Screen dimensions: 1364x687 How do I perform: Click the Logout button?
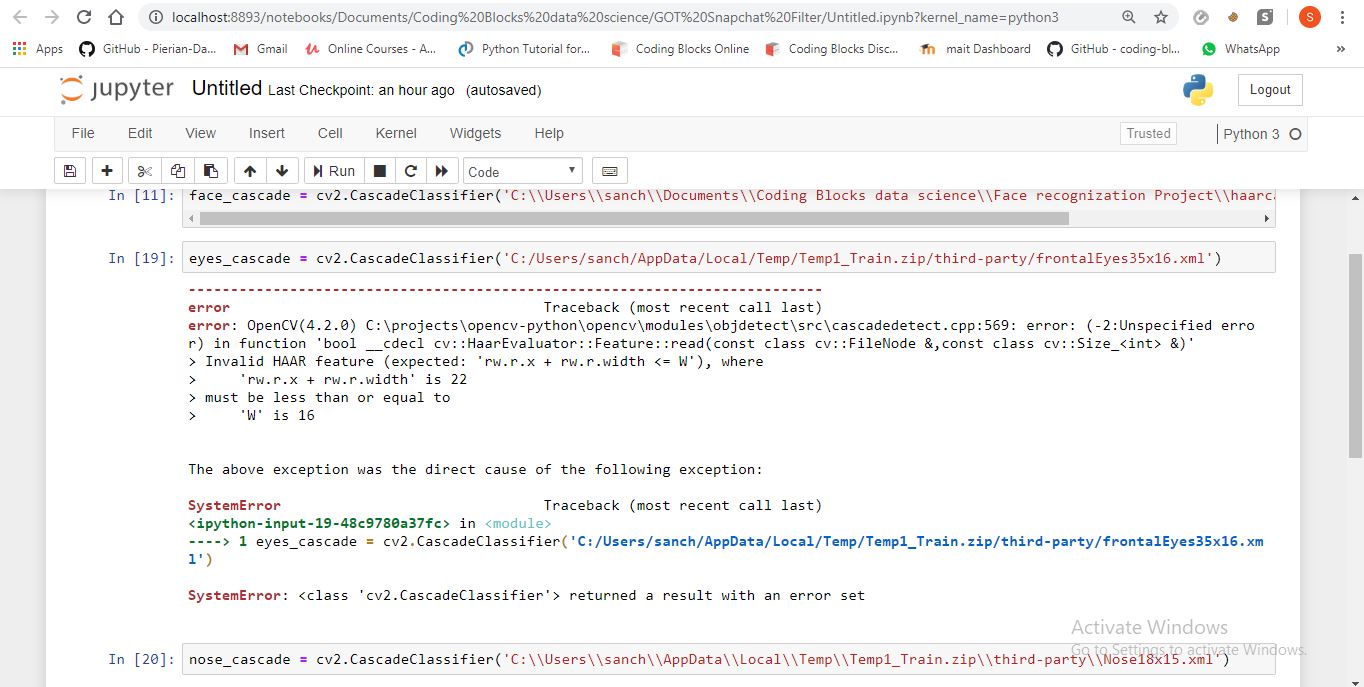1270,89
